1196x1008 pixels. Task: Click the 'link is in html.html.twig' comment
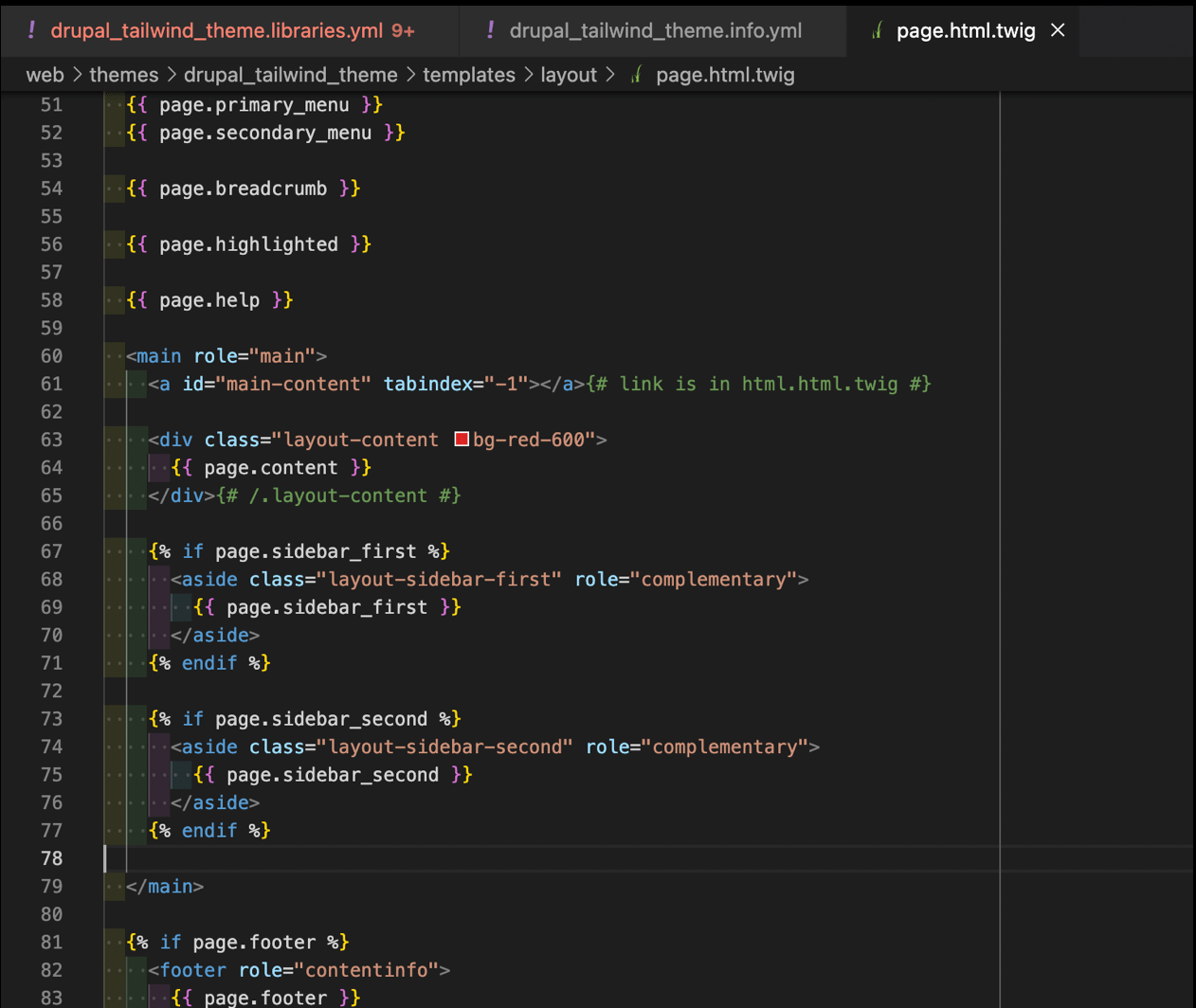coord(759,384)
